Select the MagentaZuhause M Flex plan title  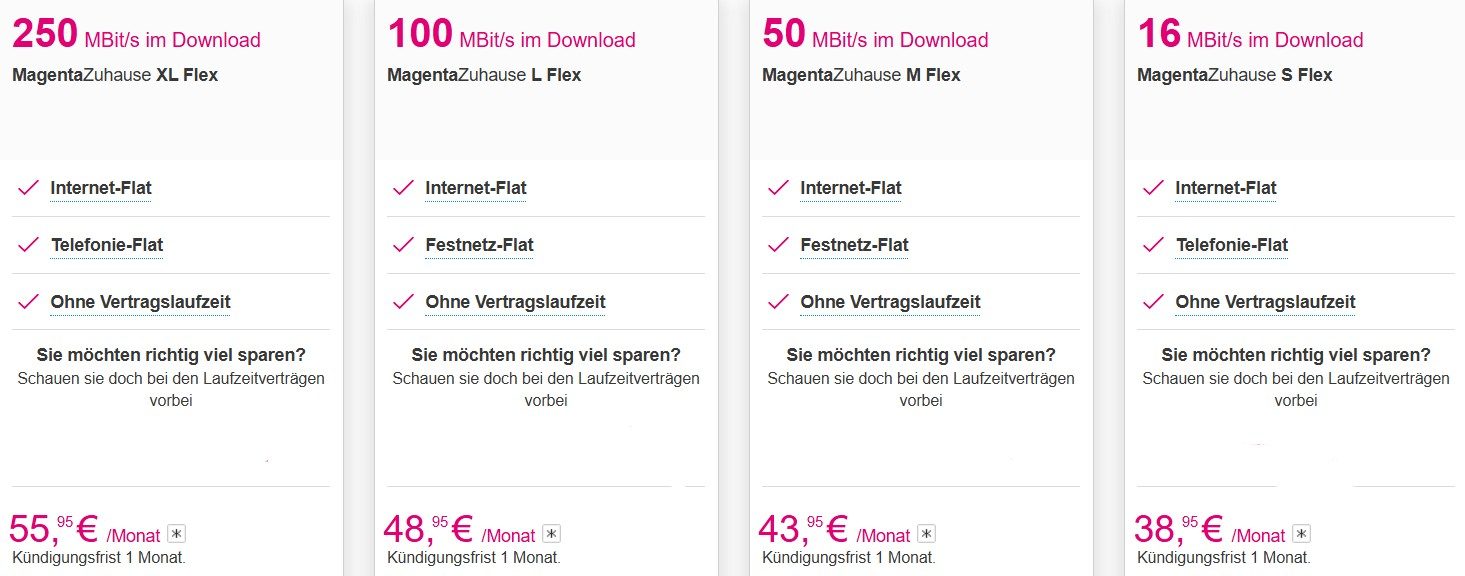pos(861,75)
